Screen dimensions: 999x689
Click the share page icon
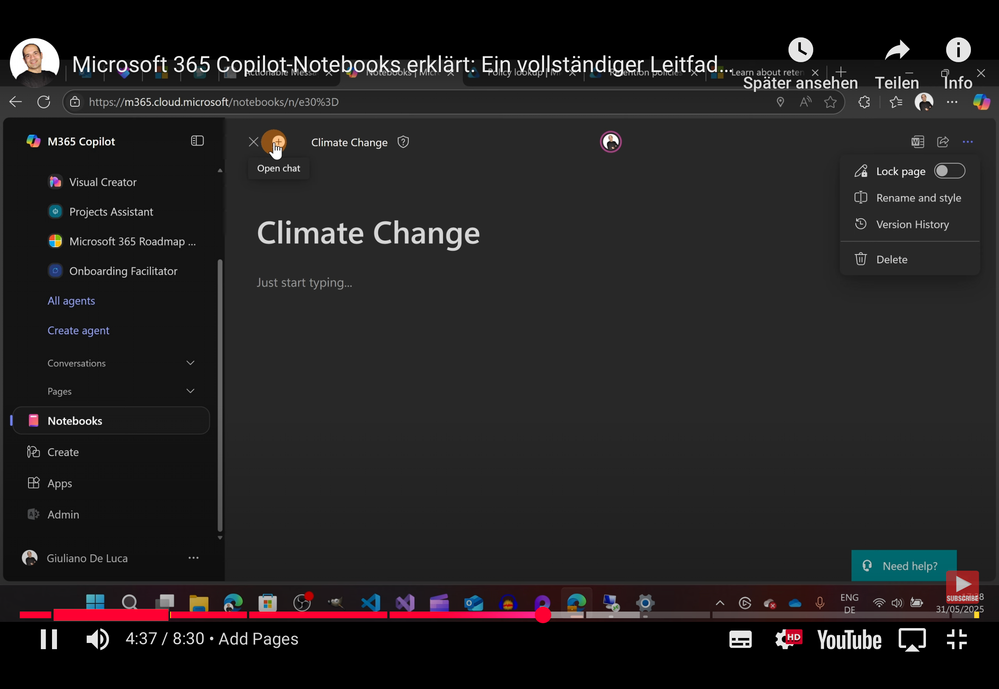[943, 141]
